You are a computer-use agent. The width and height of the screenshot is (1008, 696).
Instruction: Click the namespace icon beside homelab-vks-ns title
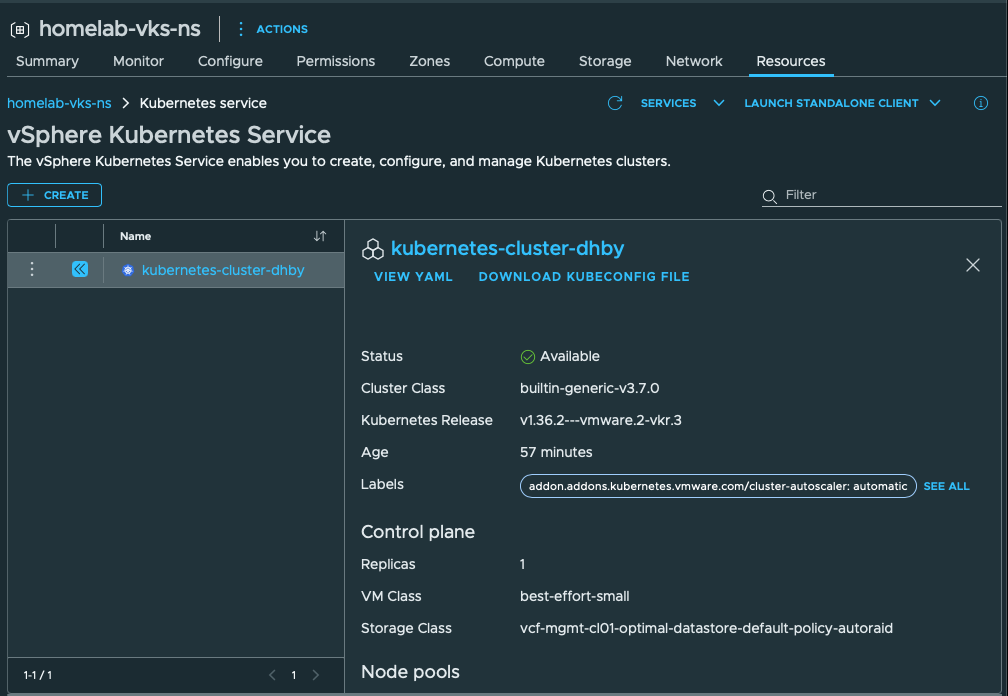click(20, 30)
